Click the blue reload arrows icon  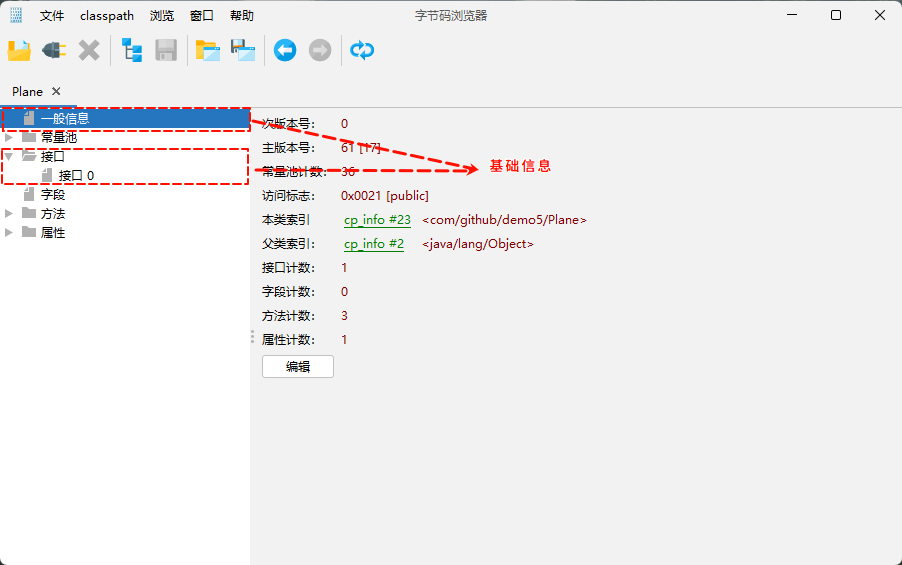(362, 50)
